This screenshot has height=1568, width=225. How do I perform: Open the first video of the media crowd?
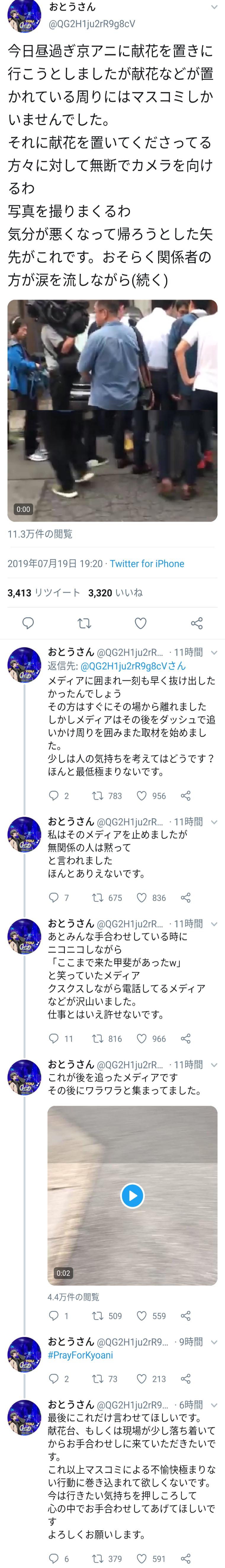pos(112,410)
